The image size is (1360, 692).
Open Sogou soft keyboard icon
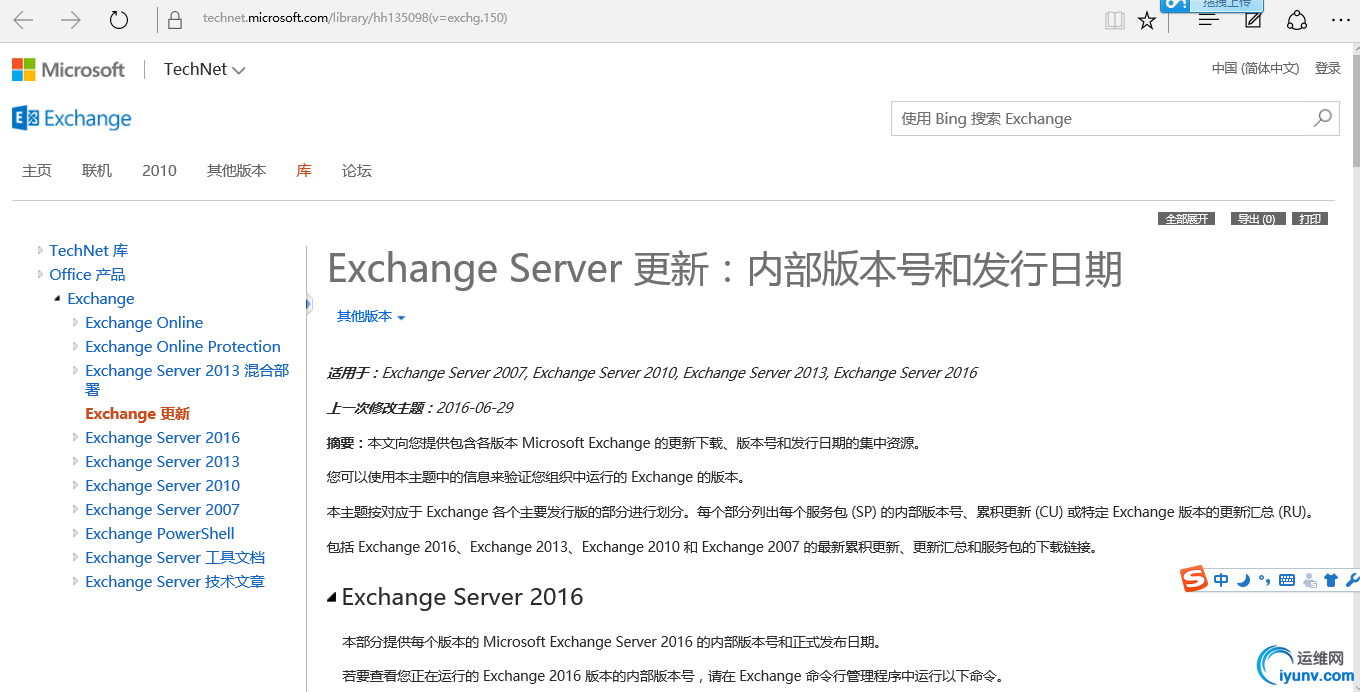(1287, 580)
